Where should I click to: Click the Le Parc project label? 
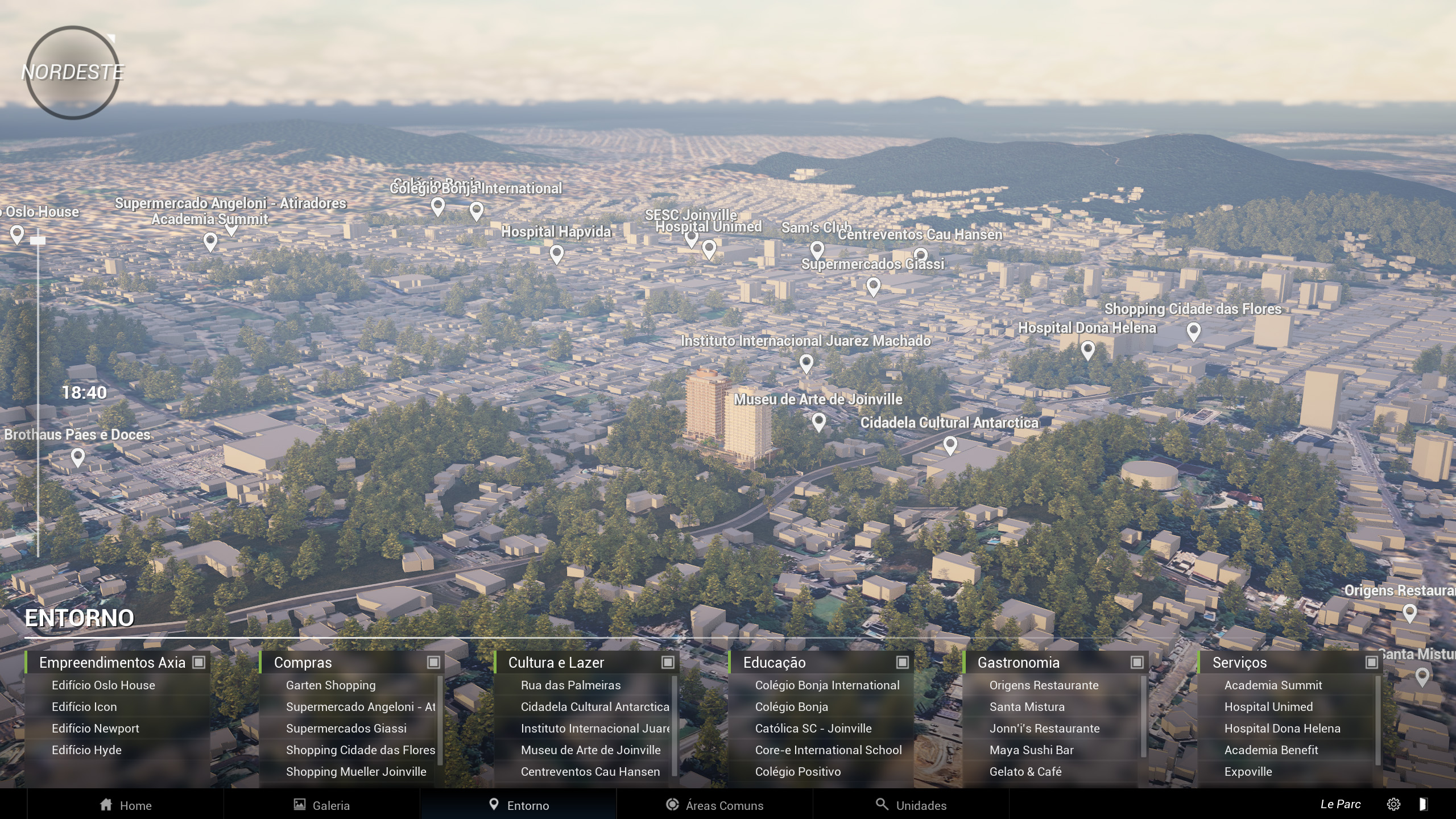pyautogui.click(x=1340, y=804)
